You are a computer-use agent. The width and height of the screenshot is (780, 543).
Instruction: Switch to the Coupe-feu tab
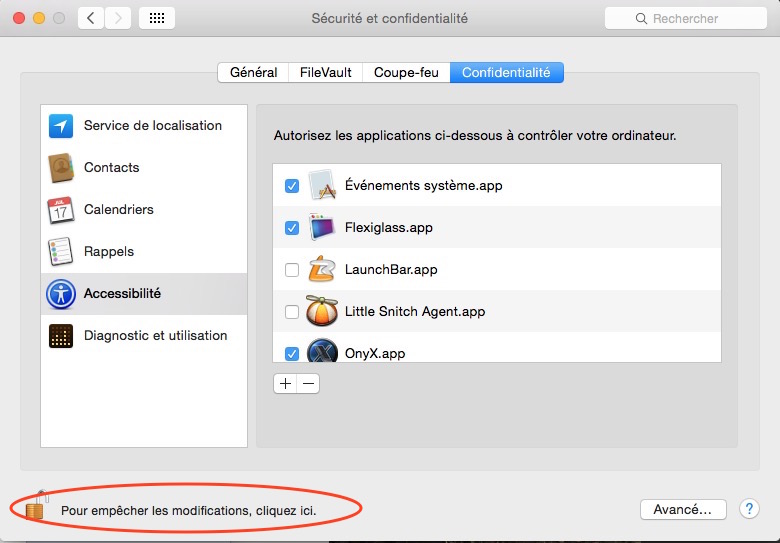click(x=407, y=73)
